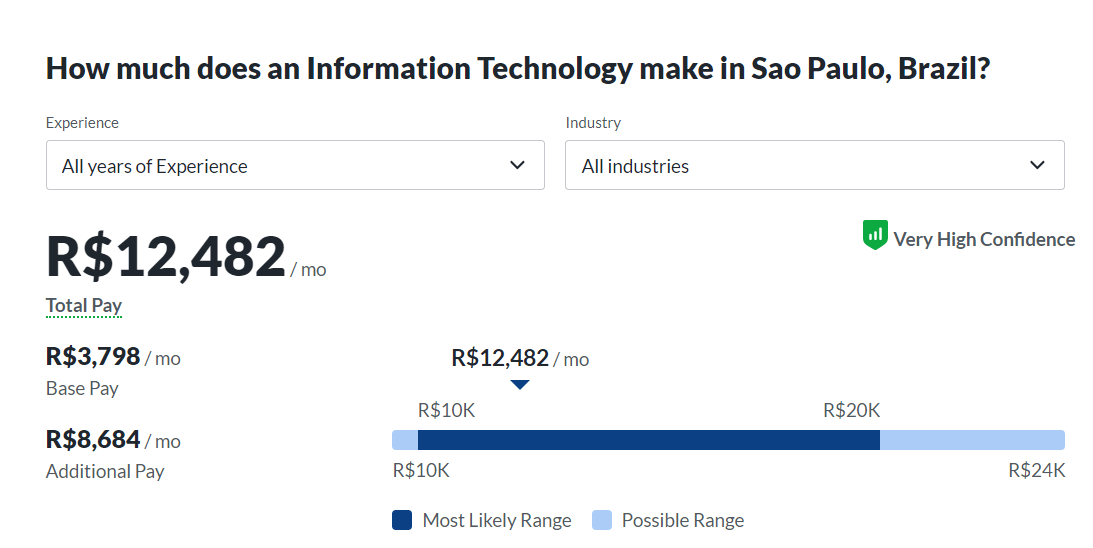Click the pay marker triangle above the bar

point(520,385)
